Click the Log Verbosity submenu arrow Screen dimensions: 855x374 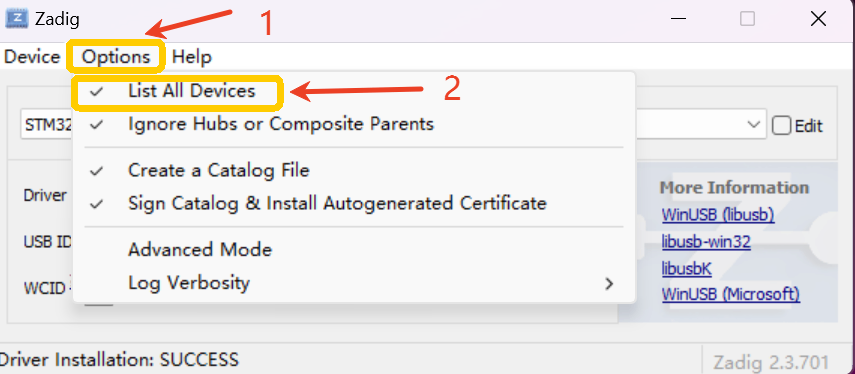click(609, 283)
